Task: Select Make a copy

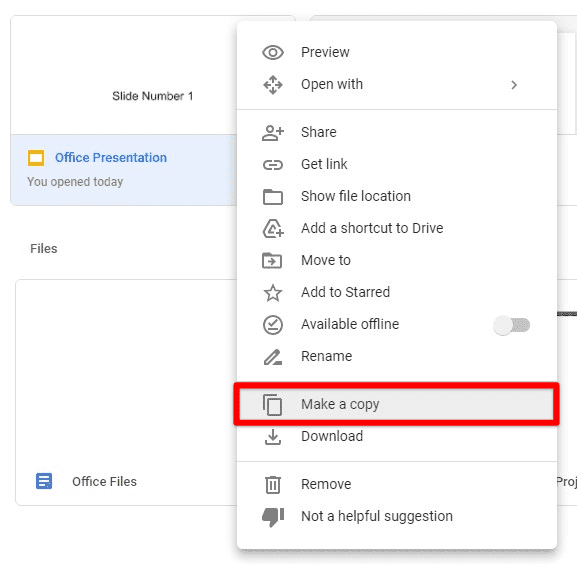Action: pos(397,404)
